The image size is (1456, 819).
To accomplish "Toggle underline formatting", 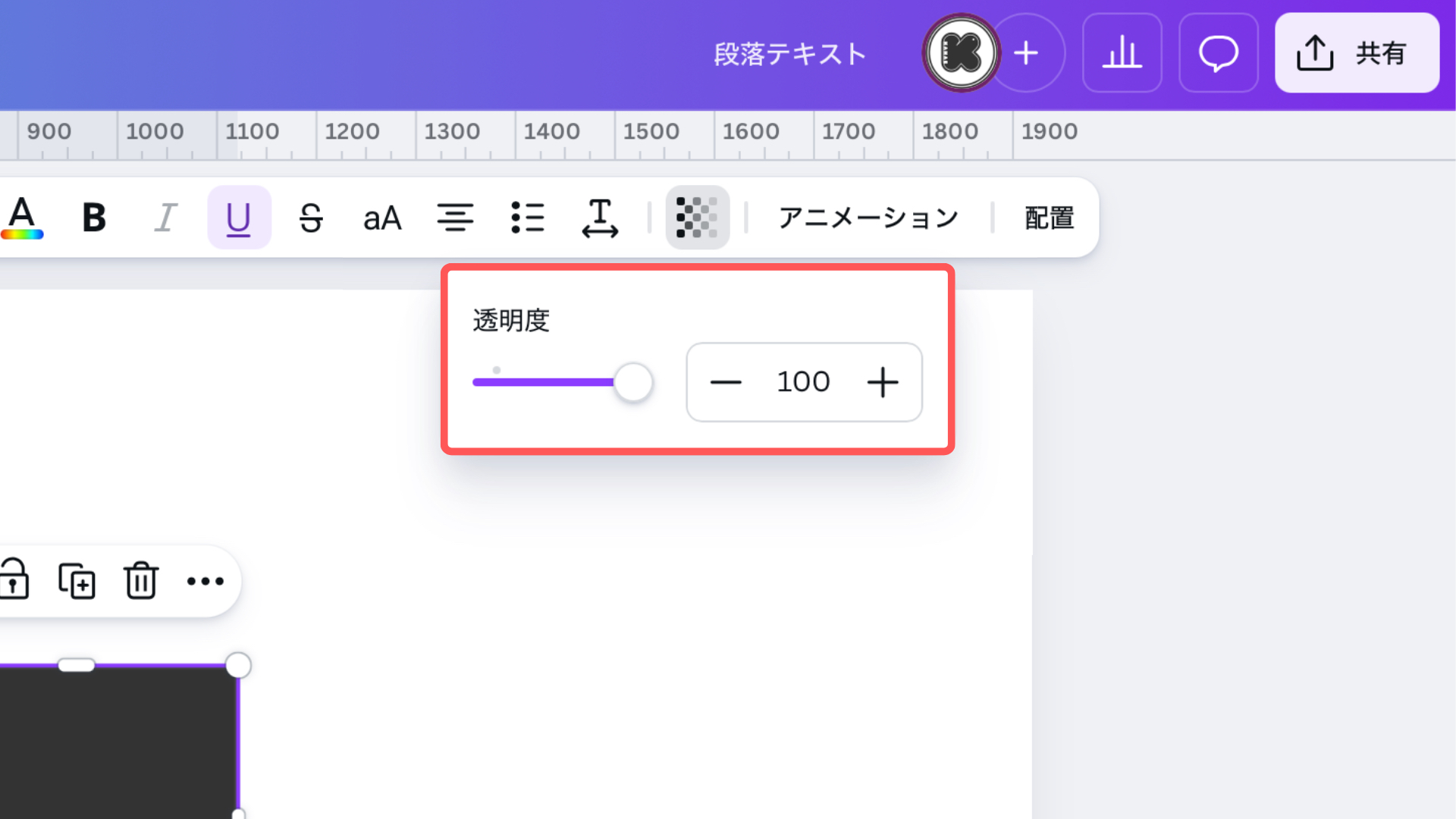I will point(239,218).
